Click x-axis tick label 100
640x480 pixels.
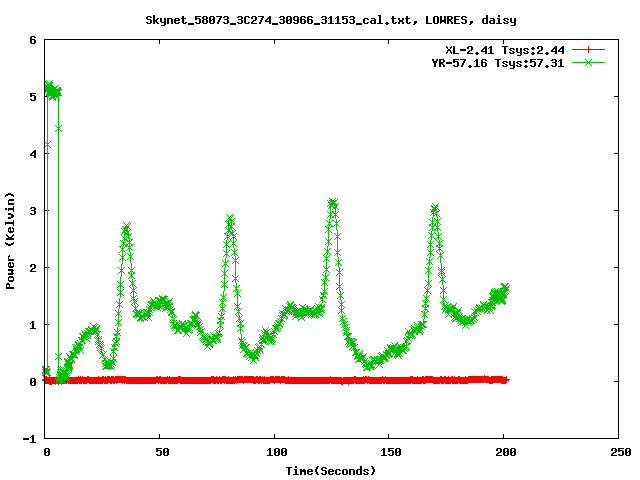(277, 452)
